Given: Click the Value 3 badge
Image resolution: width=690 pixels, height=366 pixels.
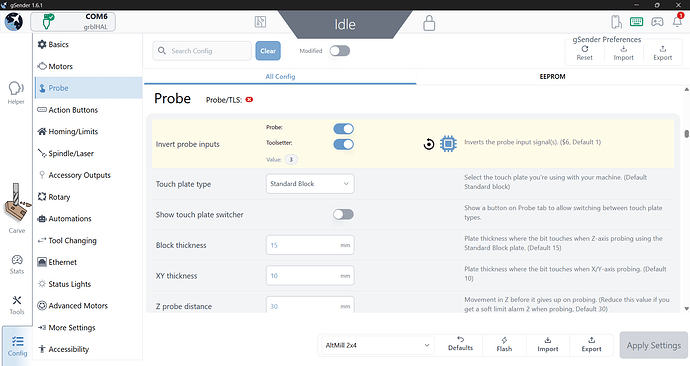Looking at the screenshot, I should tap(291, 159).
